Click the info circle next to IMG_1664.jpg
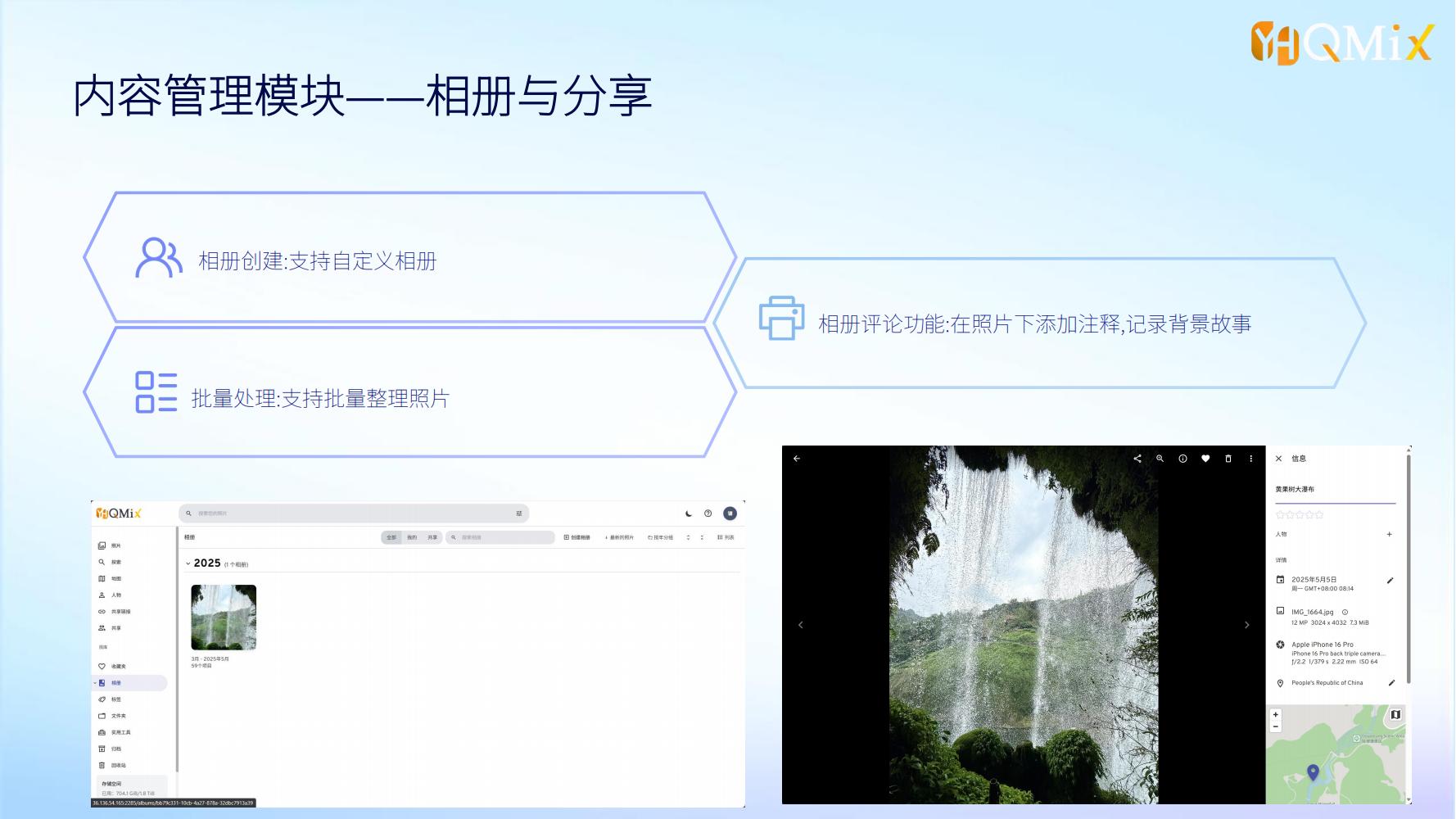The image size is (1456, 819). point(1345,612)
